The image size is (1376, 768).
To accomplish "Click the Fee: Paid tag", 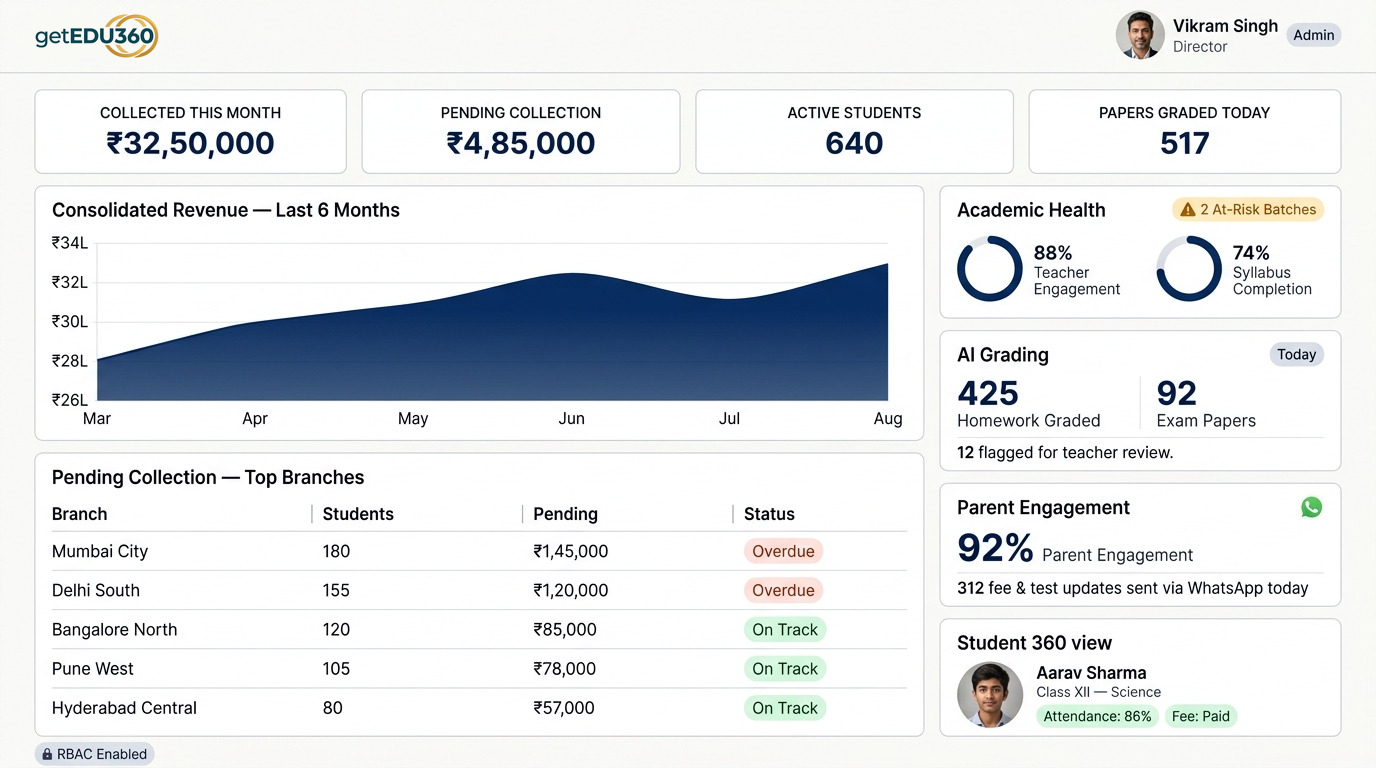I will [x=1201, y=716].
